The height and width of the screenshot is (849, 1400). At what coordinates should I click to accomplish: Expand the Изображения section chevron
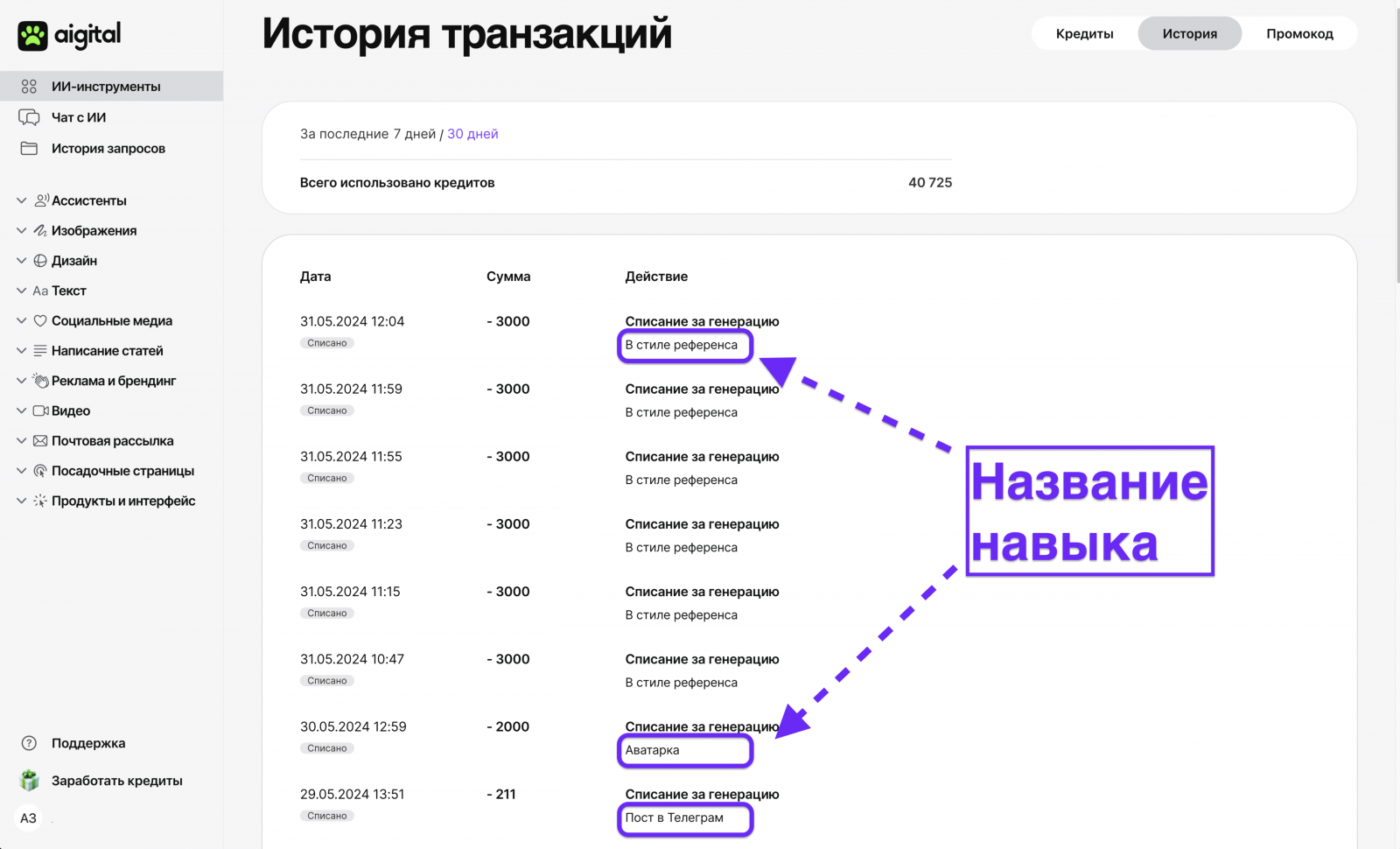pos(22,231)
